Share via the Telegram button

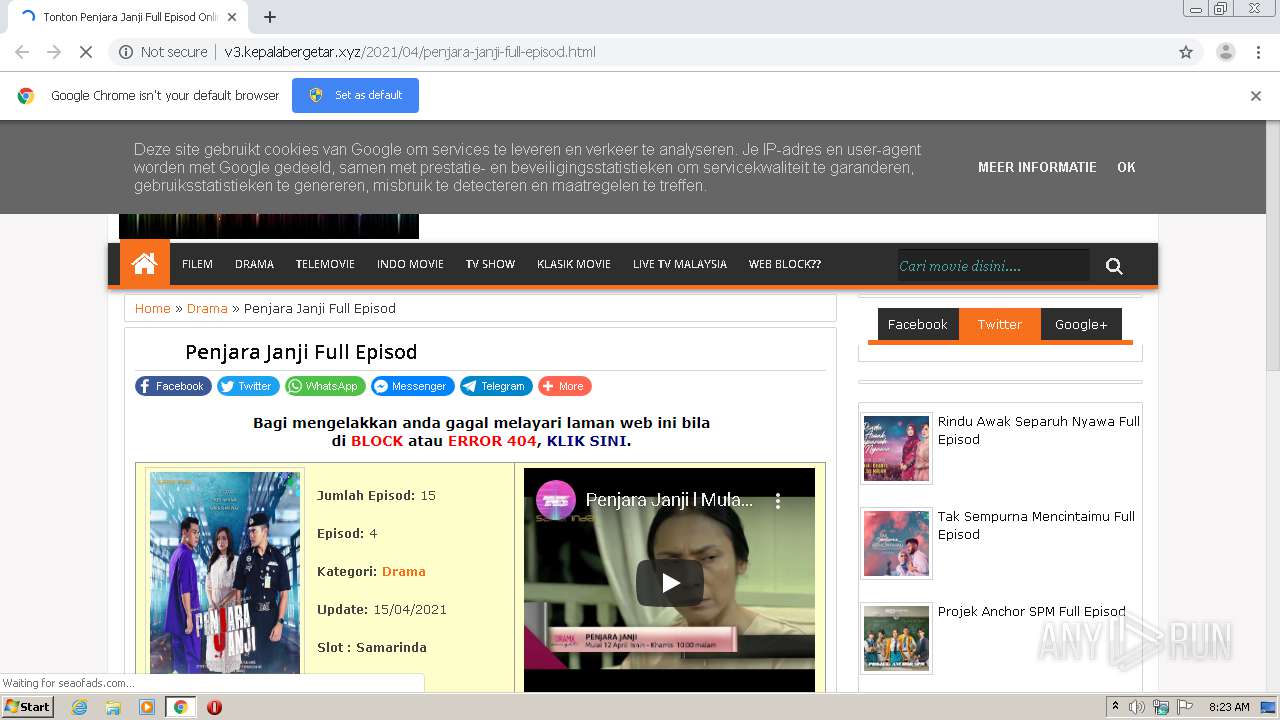[x=496, y=386]
